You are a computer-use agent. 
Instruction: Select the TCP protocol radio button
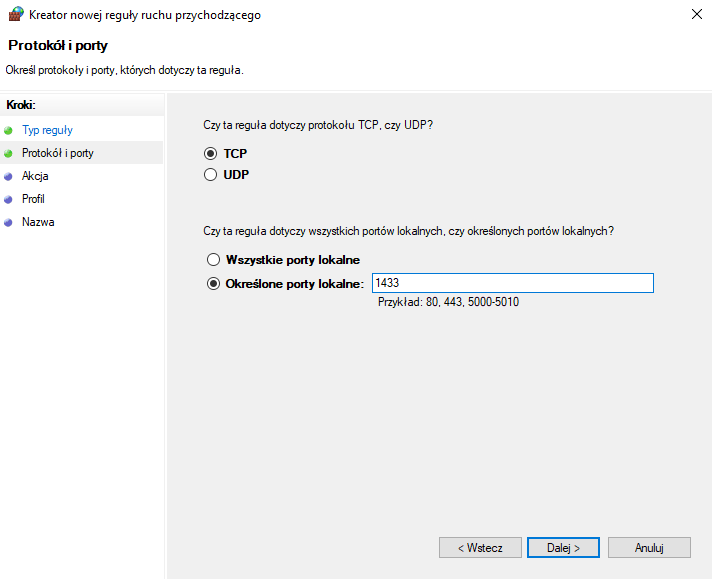[x=210, y=153]
